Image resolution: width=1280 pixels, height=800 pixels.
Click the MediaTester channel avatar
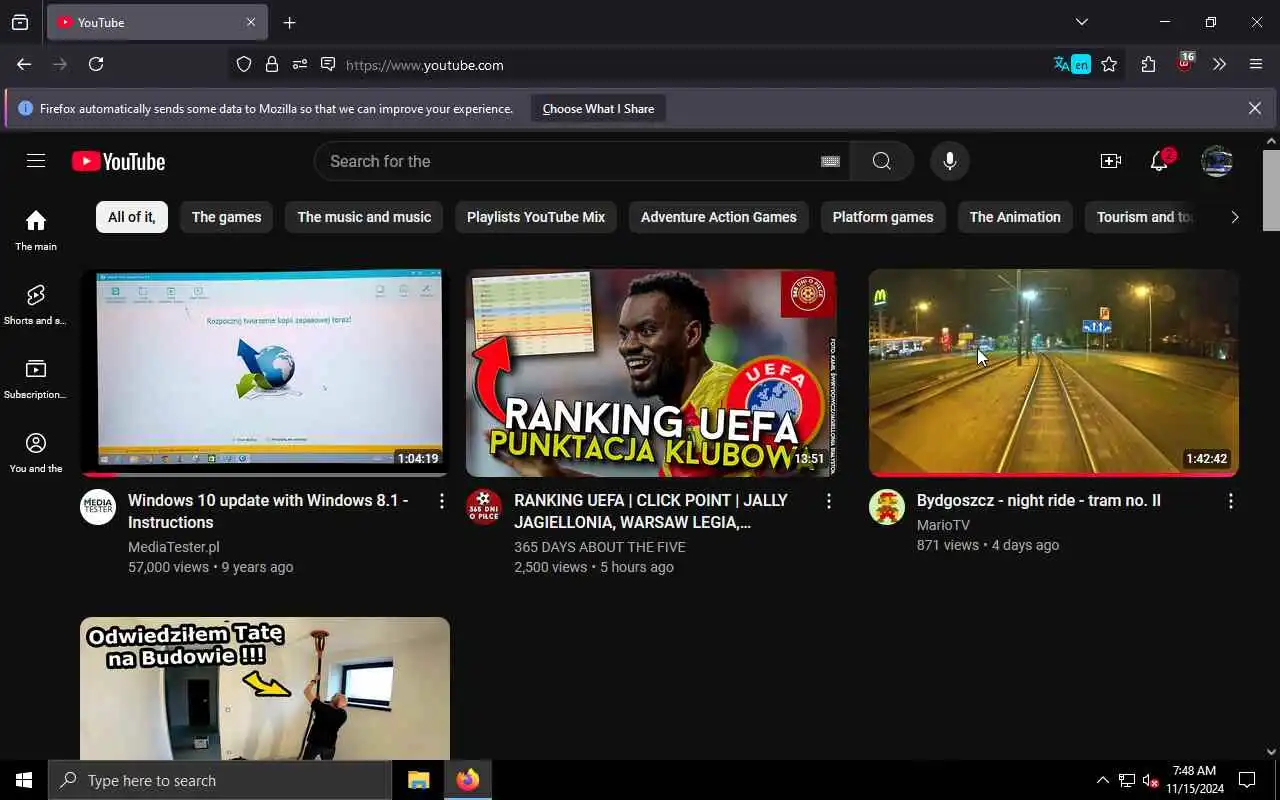(98, 507)
